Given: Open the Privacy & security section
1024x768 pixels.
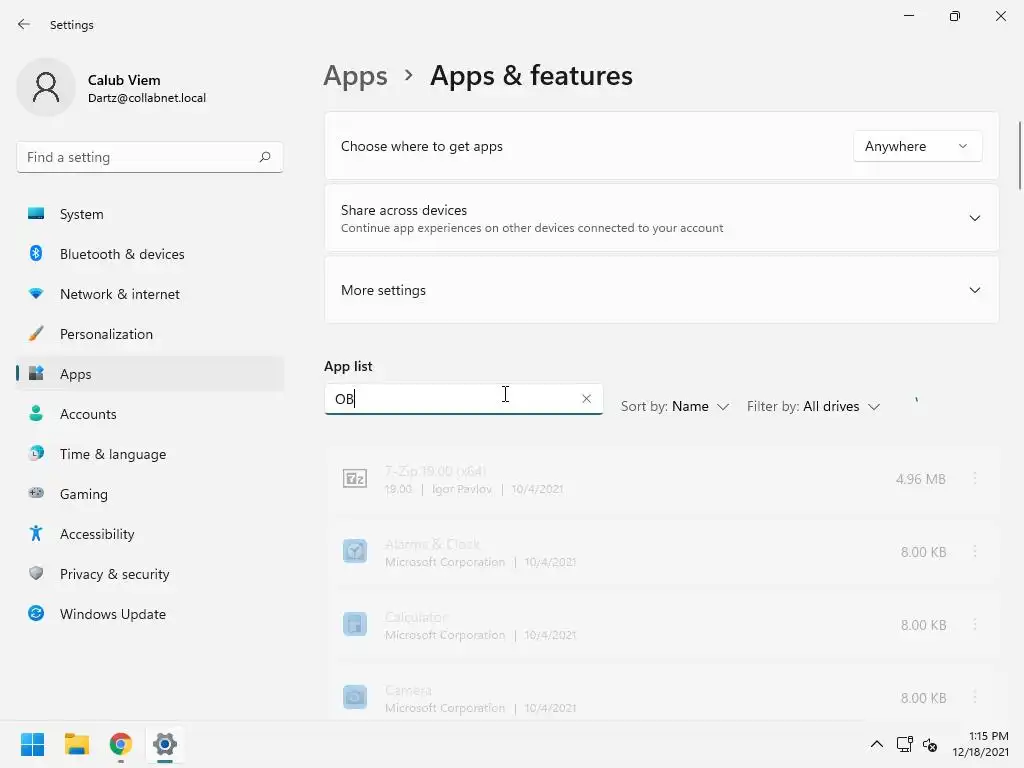Looking at the screenshot, I should click(114, 574).
